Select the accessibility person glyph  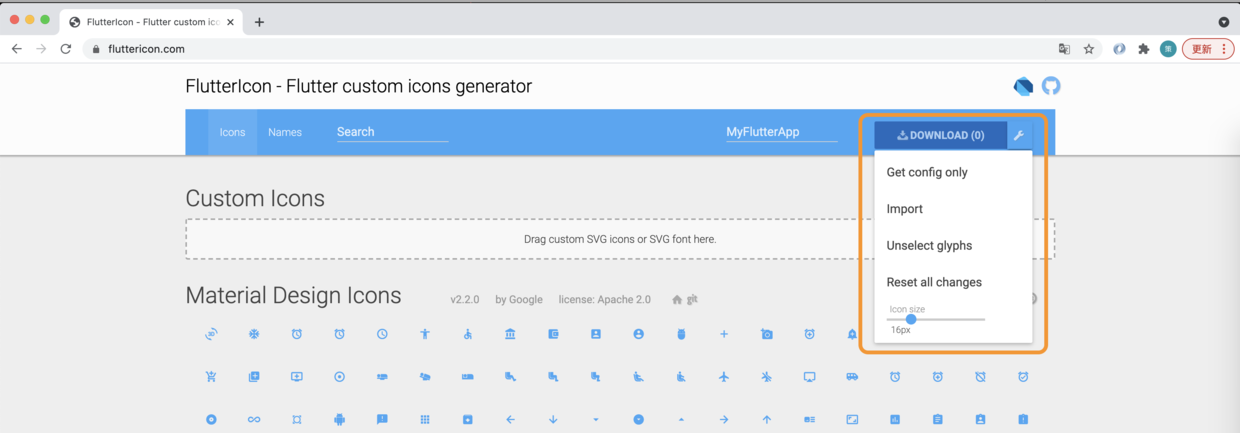425,334
